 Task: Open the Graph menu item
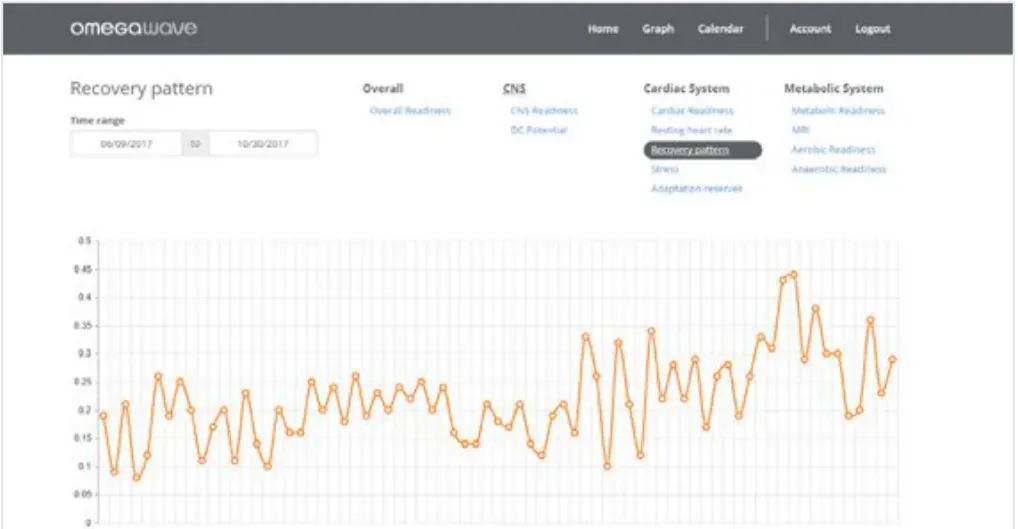pyautogui.click(x=658, y=29)
